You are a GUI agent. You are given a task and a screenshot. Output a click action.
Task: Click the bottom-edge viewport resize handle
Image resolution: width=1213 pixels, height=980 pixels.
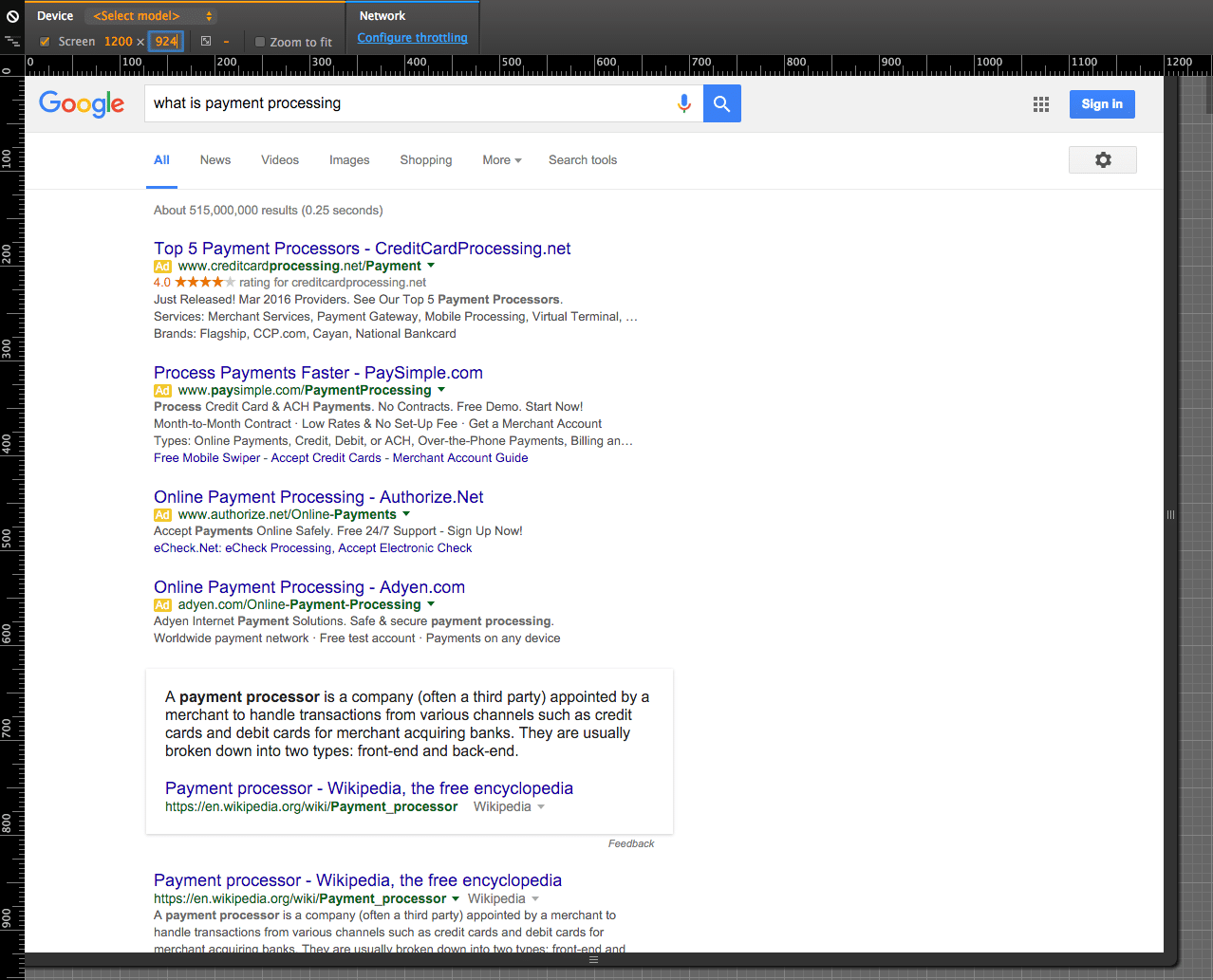click(594, 959)
